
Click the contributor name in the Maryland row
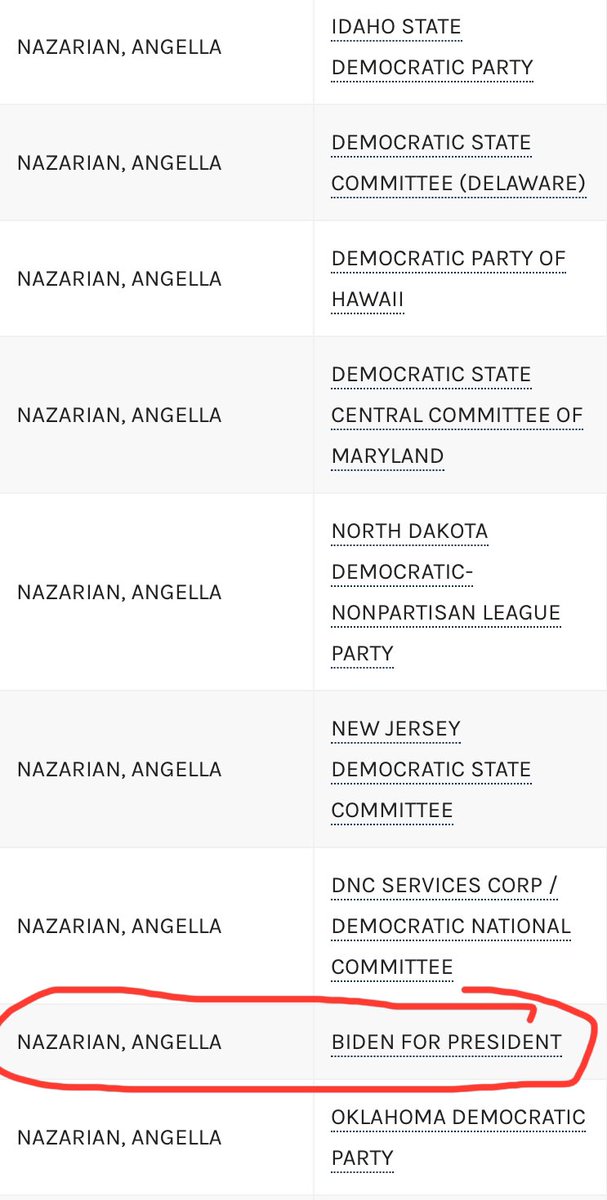119,415
